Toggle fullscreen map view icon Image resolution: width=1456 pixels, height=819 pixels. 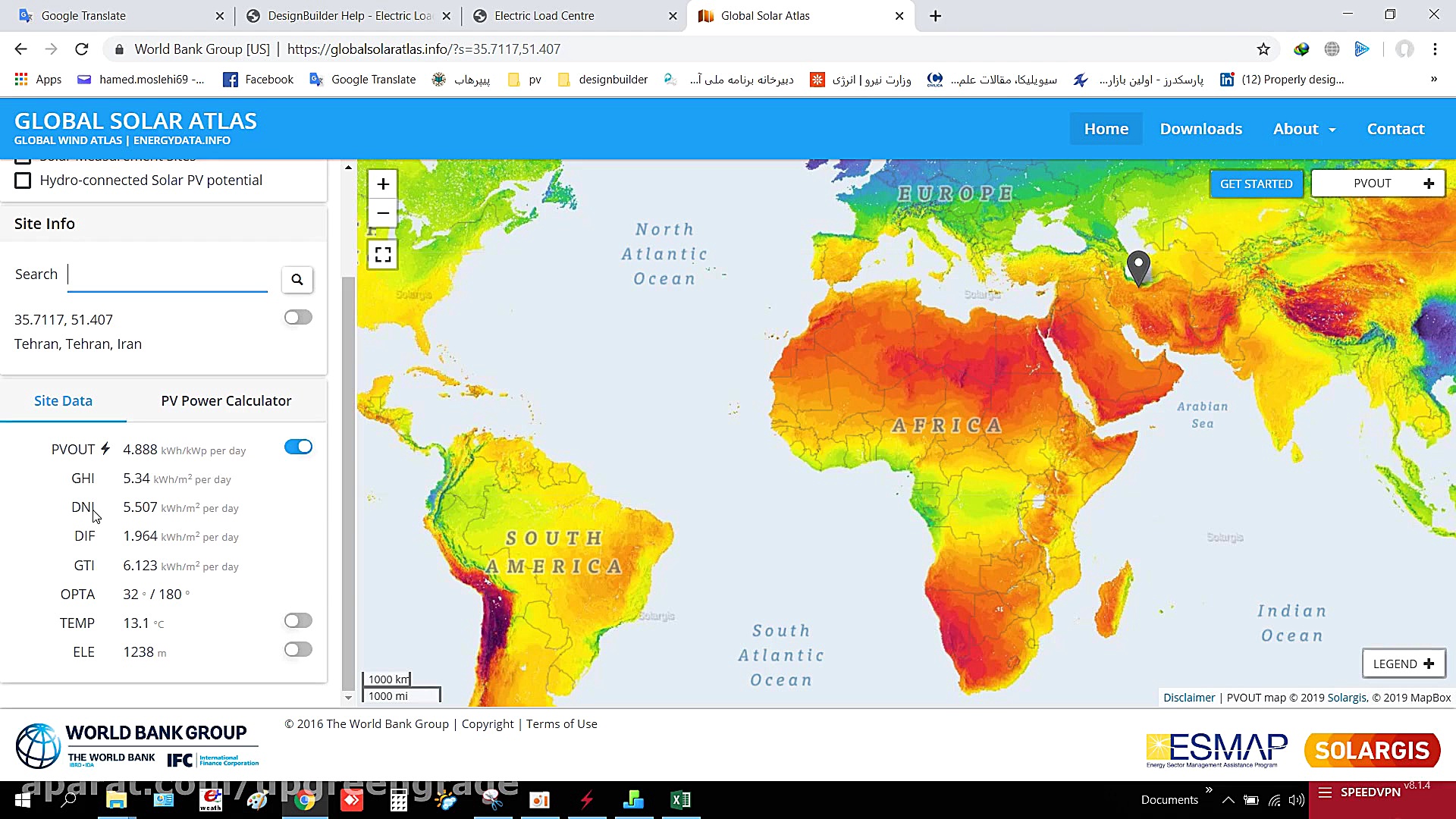[x=383, y=255]
